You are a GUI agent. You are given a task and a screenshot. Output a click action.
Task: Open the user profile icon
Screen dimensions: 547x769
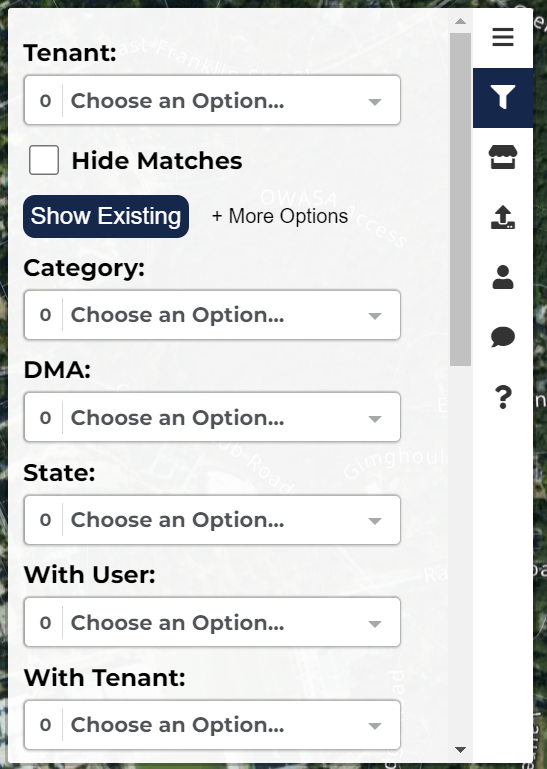pyautogui.click(x=503, y=277)
